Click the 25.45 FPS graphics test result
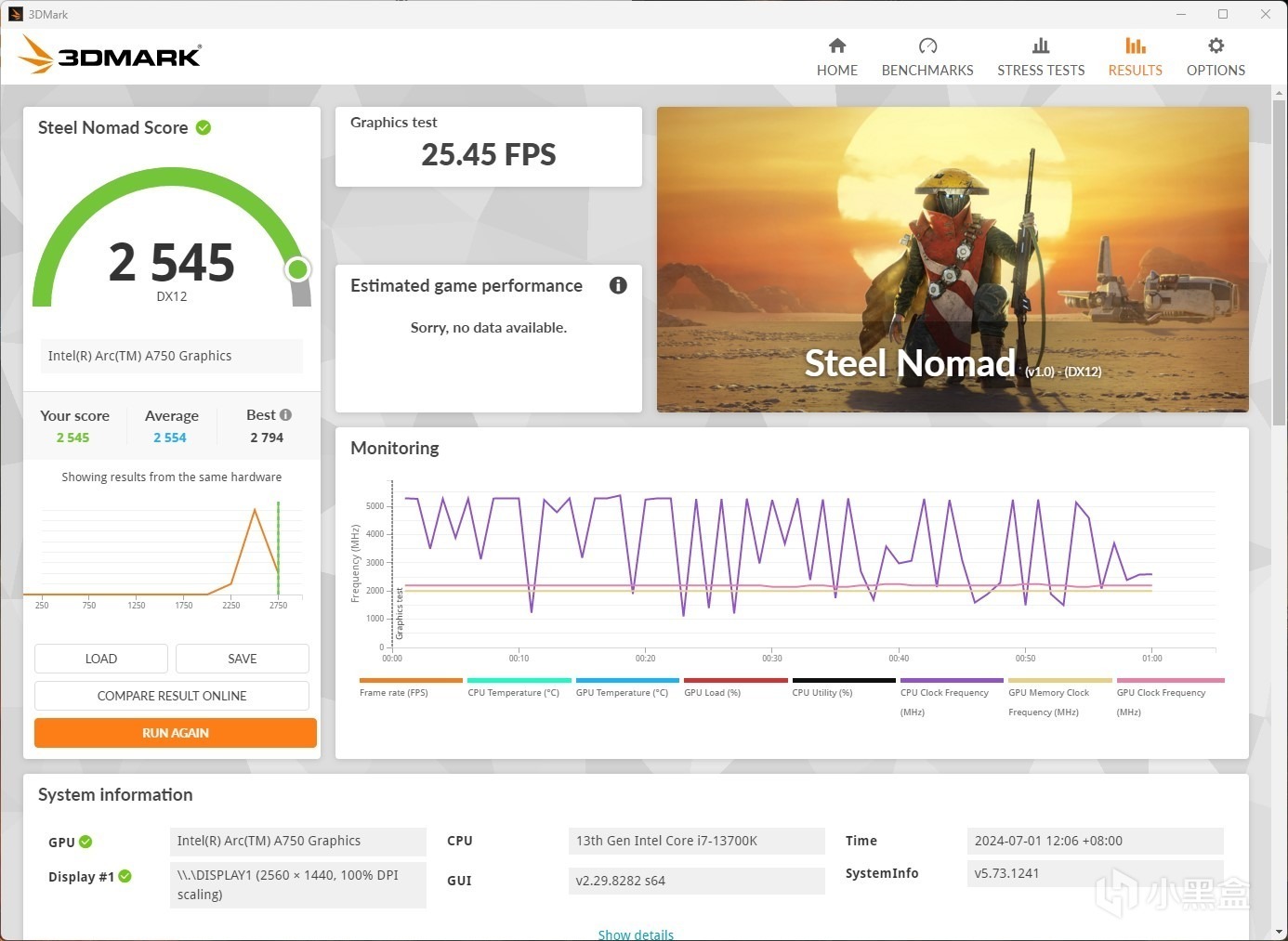This screenshot has height=941, width=1288. (489, 154)
